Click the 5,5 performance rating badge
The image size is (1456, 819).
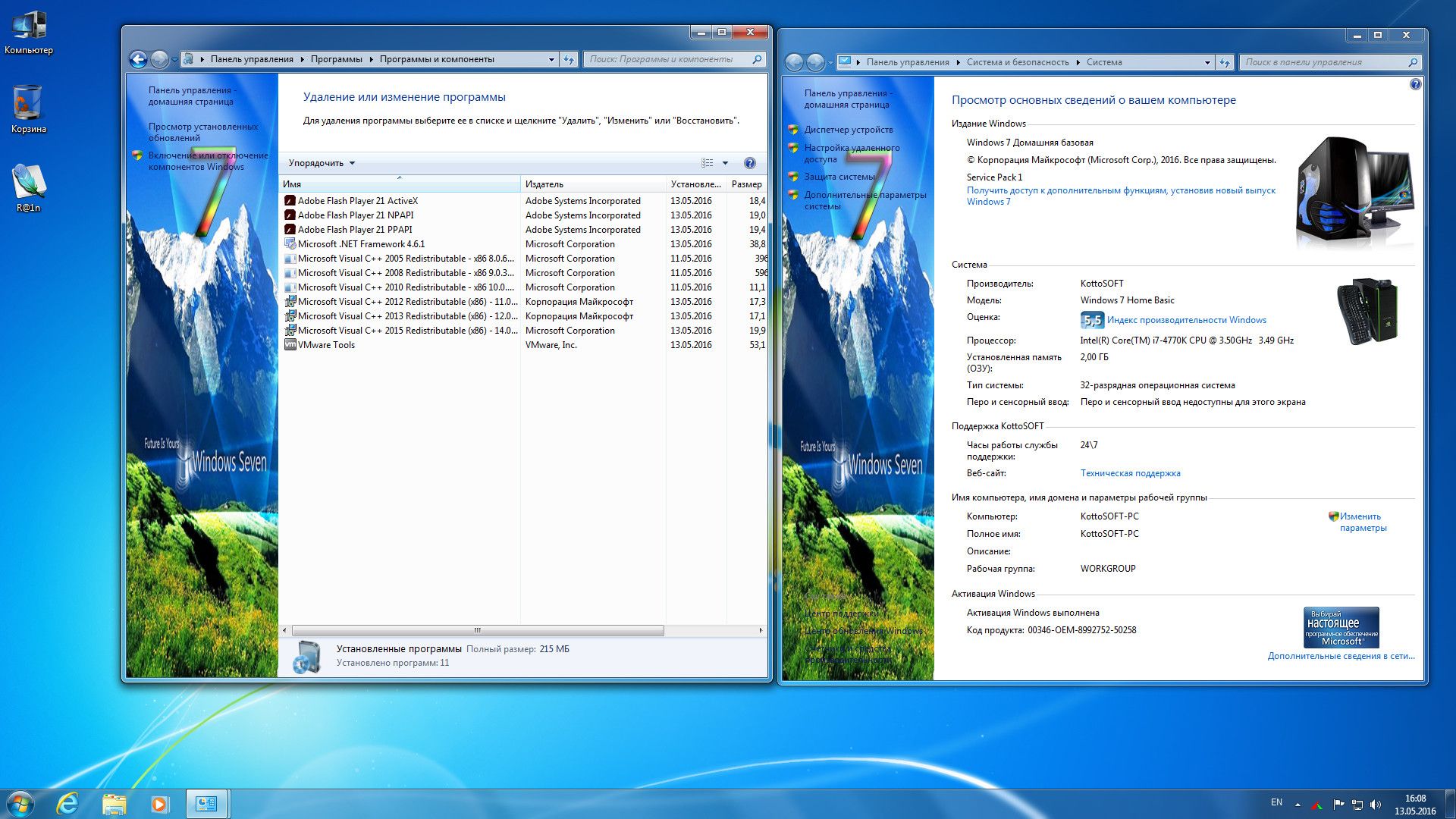[1092, 320]
